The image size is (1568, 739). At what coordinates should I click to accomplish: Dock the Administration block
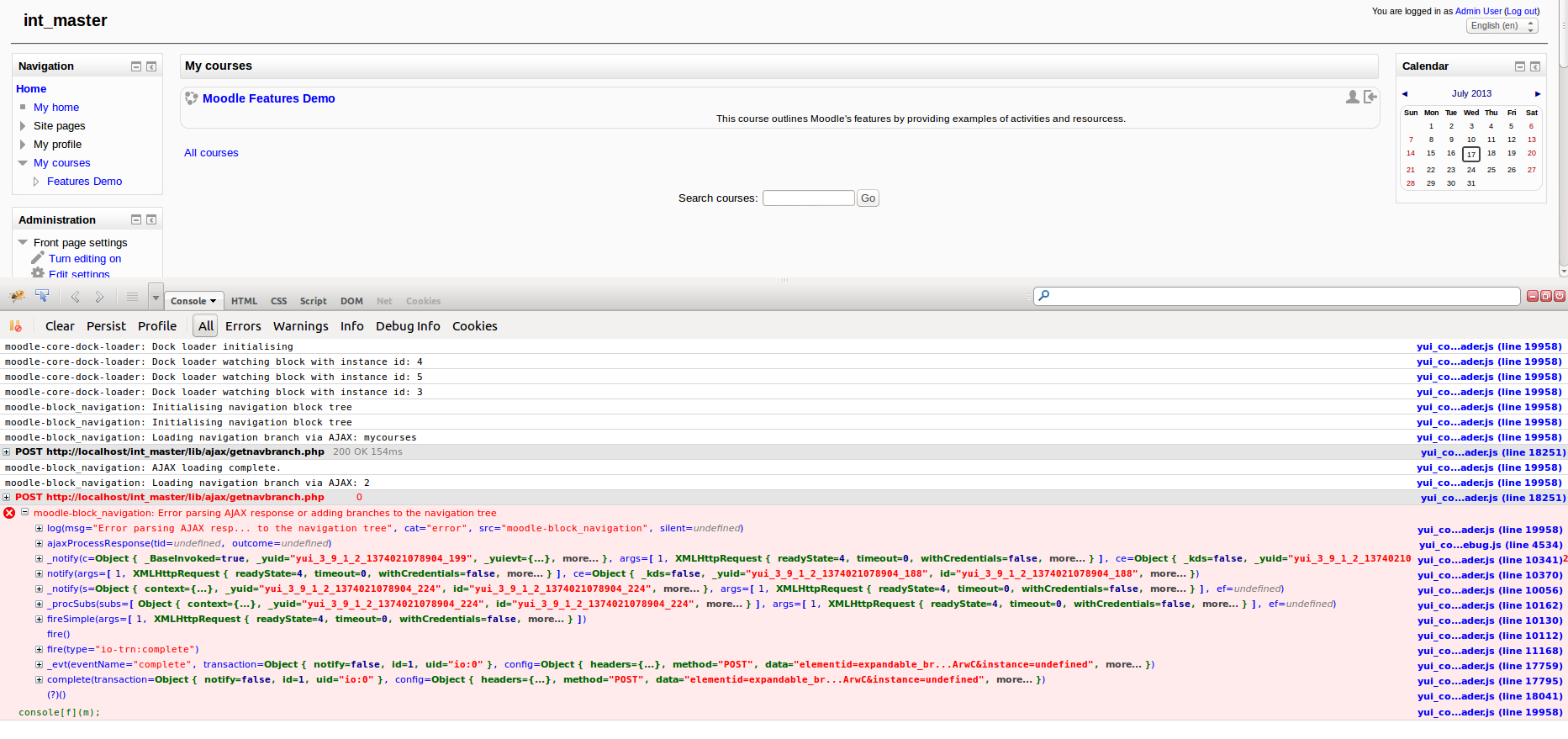[151, 219]
